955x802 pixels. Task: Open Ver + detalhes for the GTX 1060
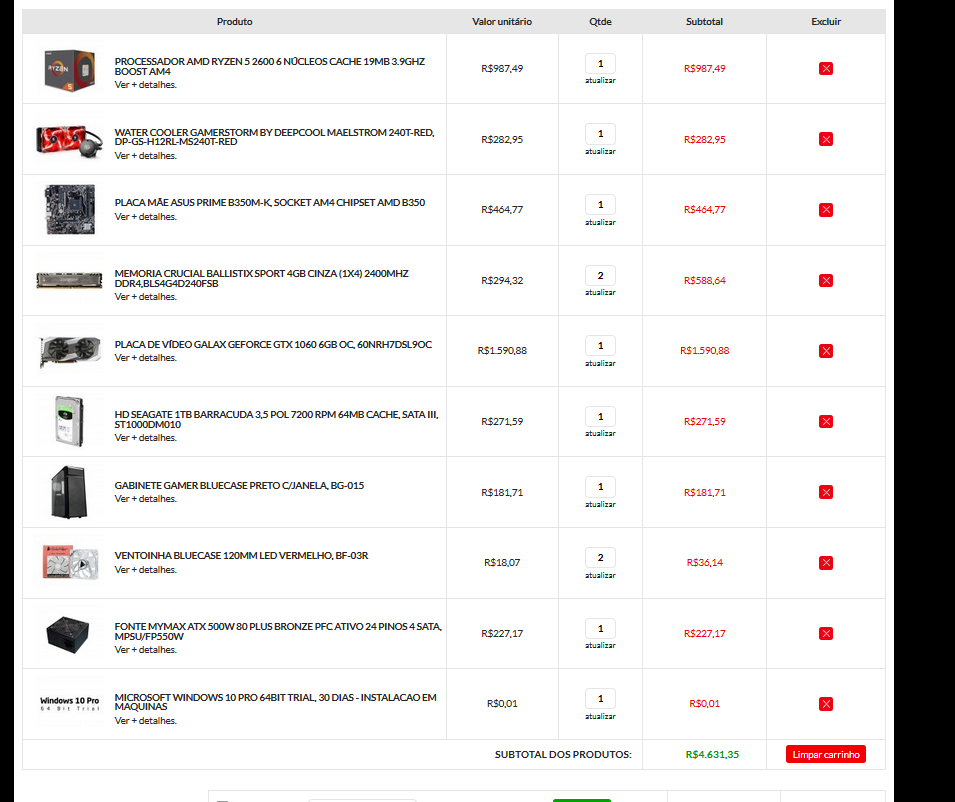point(146,357)
